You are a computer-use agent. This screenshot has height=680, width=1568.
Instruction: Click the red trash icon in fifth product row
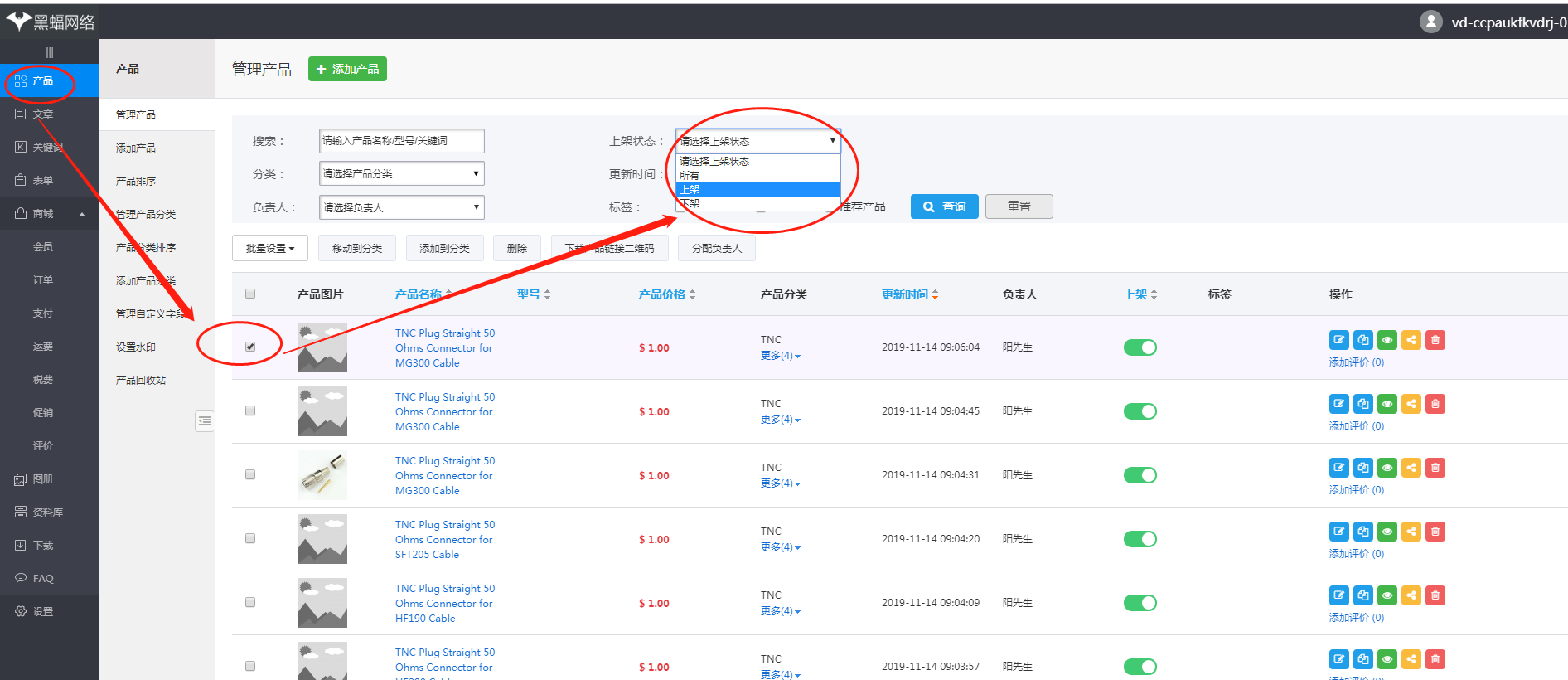pos(1435,595)
